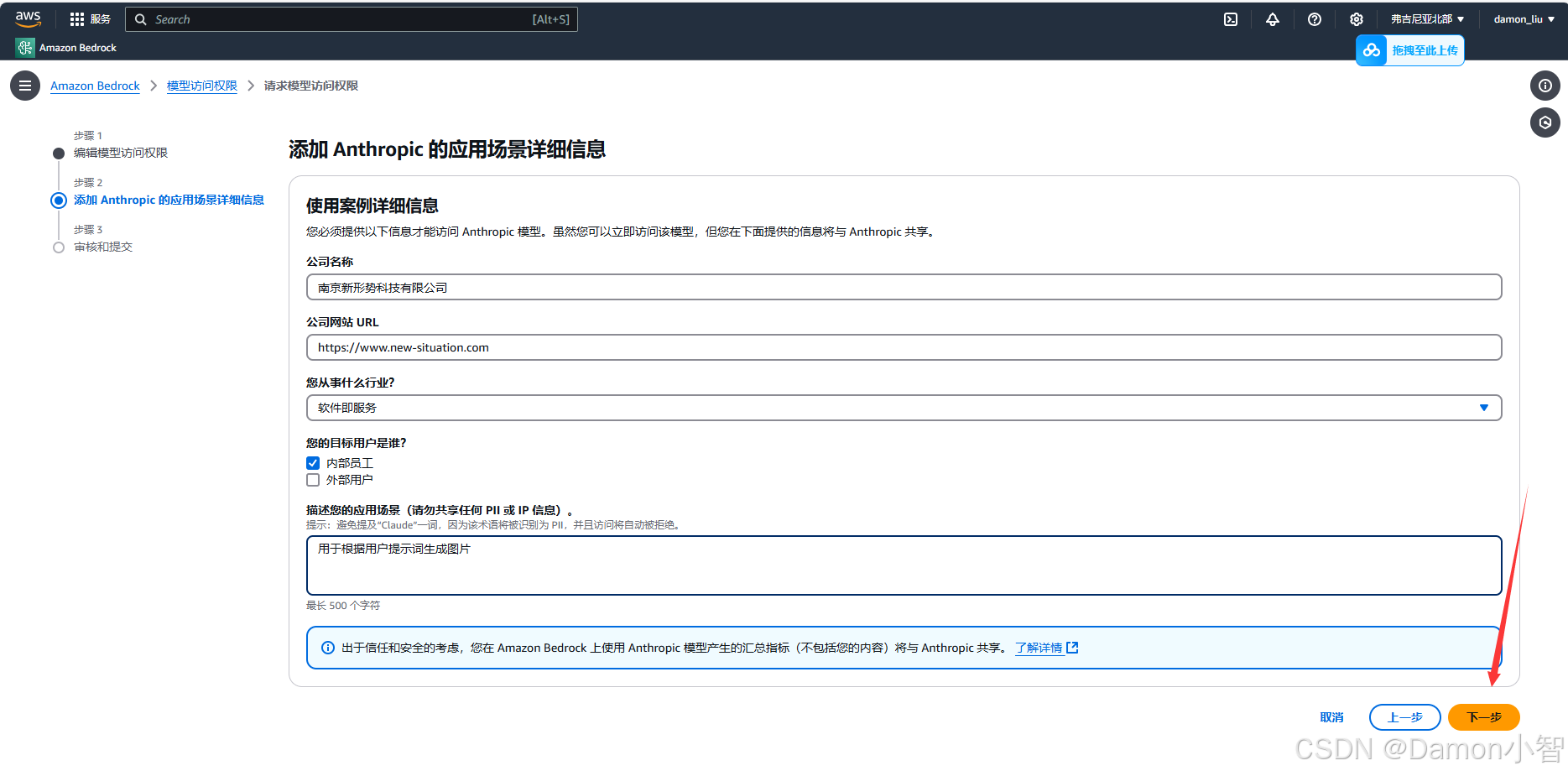
Task: Open the info panel icon on right
Action: 1545,86
